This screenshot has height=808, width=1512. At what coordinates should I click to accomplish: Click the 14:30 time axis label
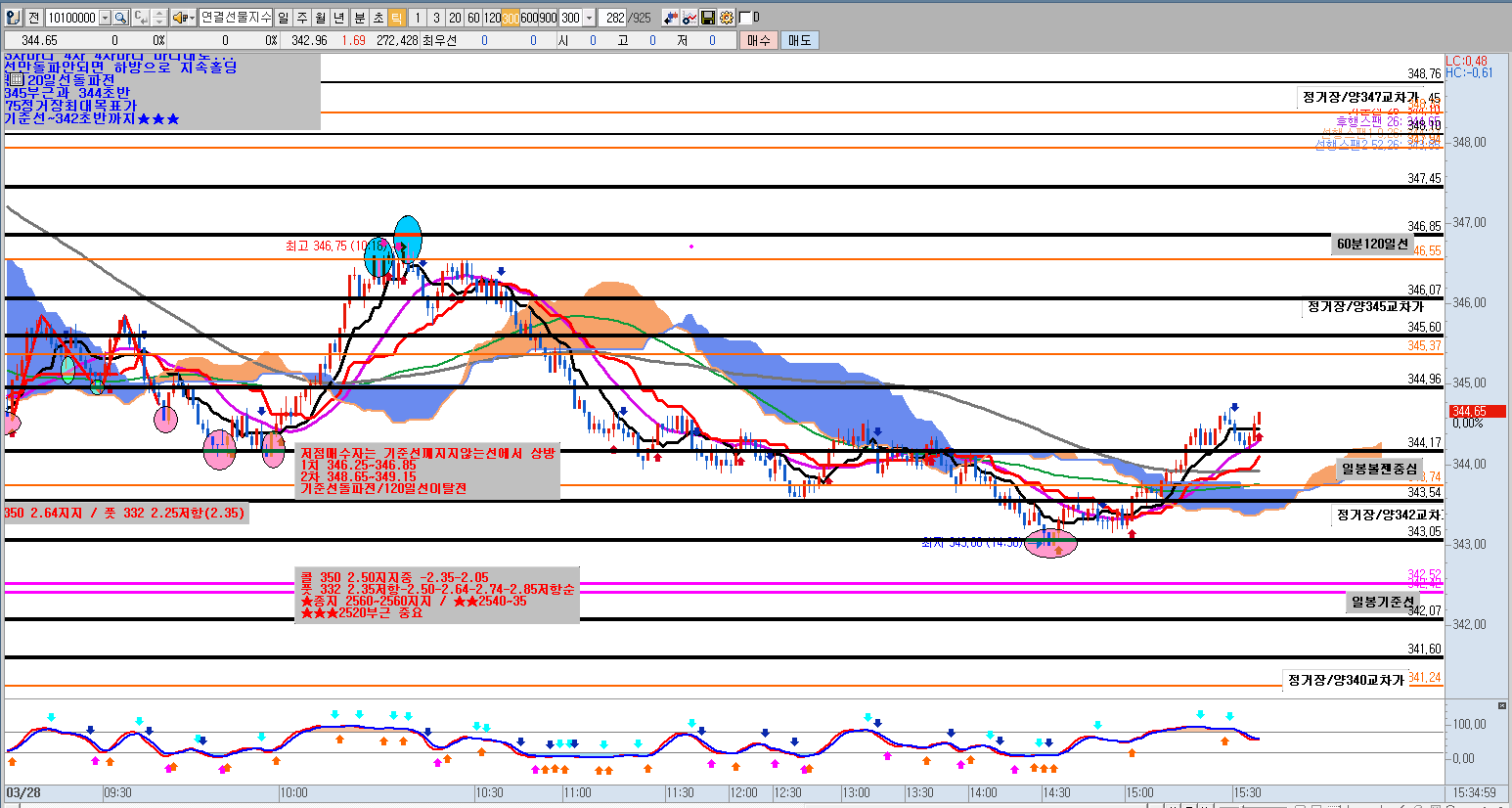click(1056, 792)
